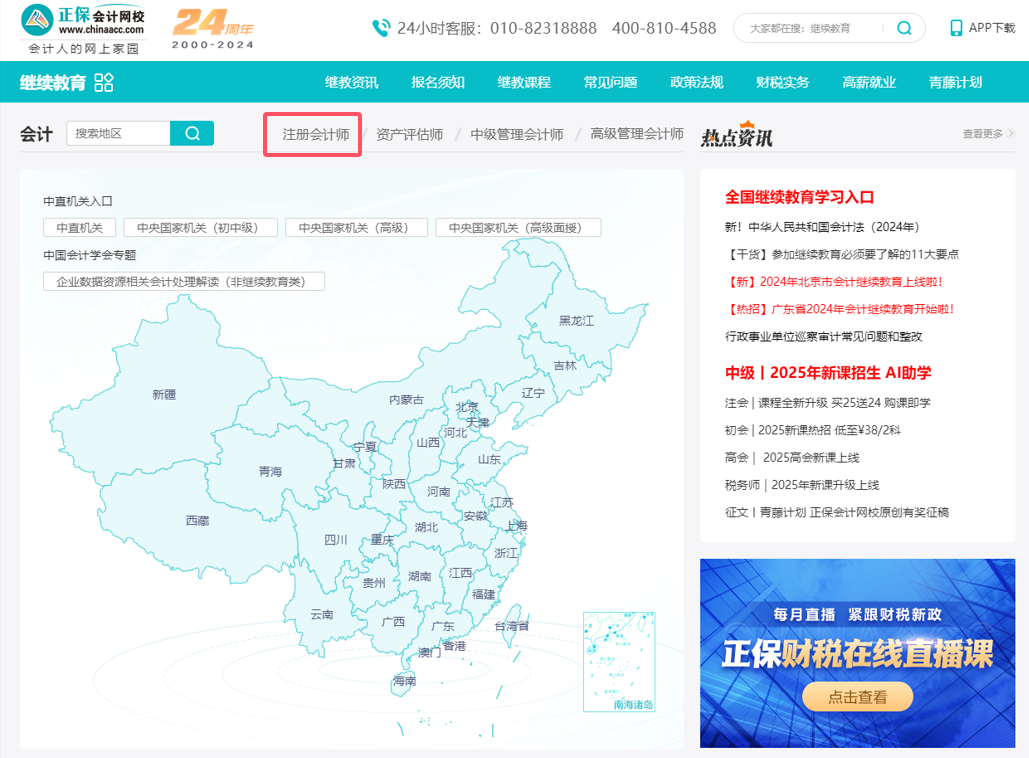Click the magnifier in the top search bar
1029x758 pixels.
pyautogui.click(x=903, y=28)
